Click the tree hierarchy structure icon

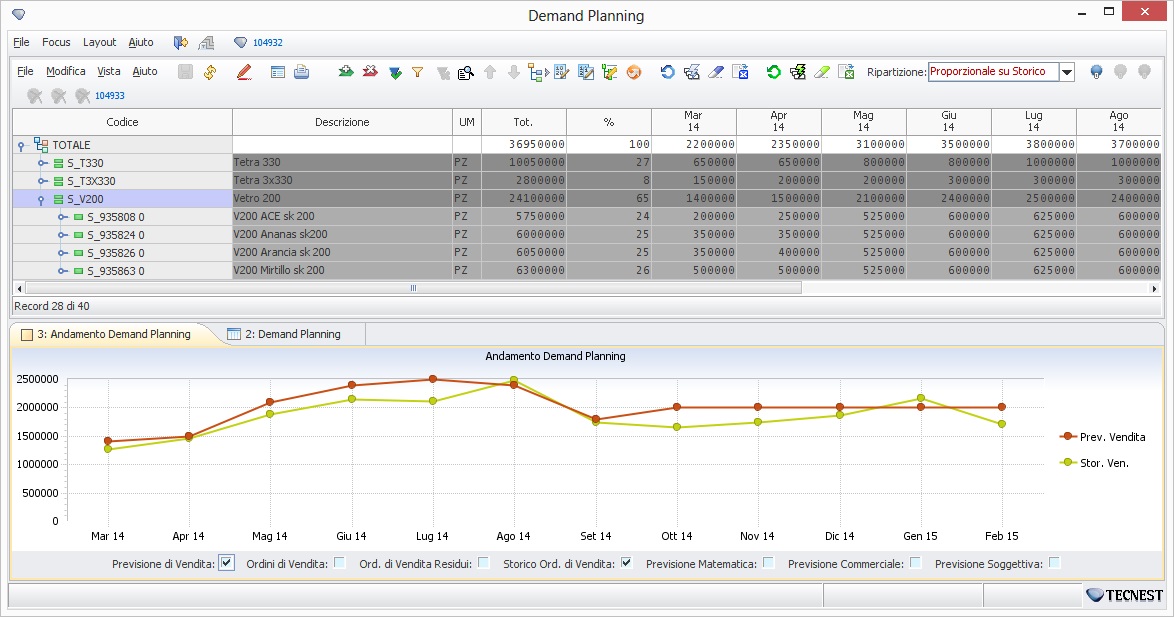538,73
